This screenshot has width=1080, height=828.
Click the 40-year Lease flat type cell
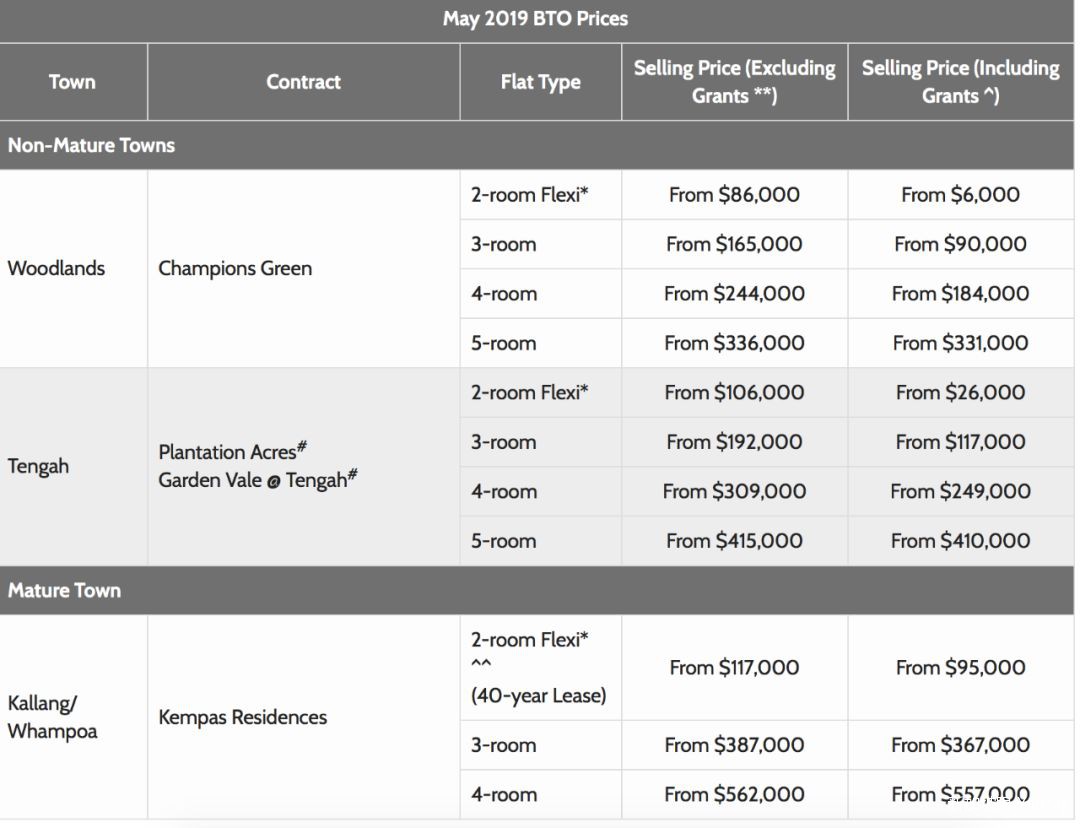(538, 695)
